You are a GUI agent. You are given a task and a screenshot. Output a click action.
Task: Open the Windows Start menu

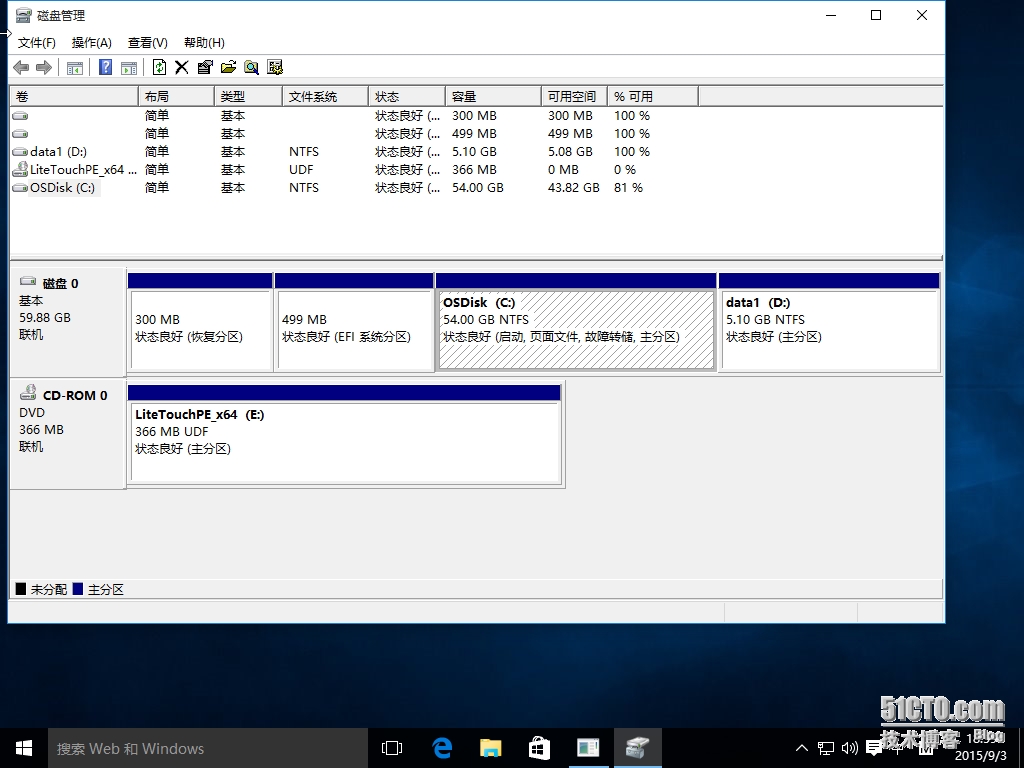click(24, 748)
